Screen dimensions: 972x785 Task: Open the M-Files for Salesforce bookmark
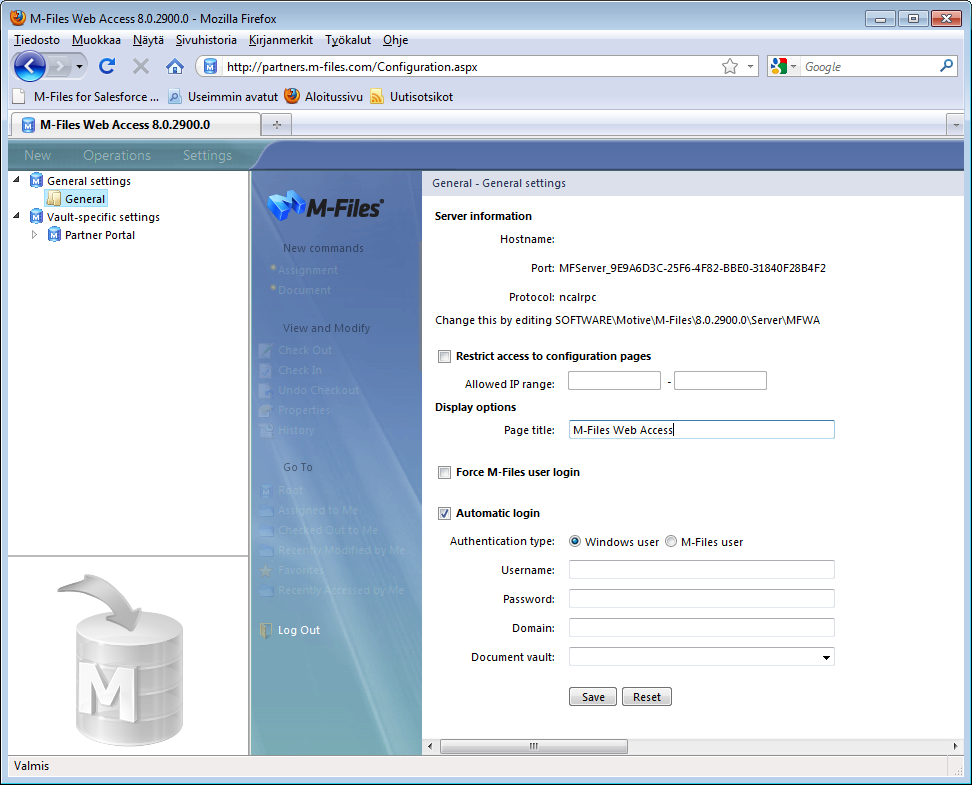tap(86, 97)
